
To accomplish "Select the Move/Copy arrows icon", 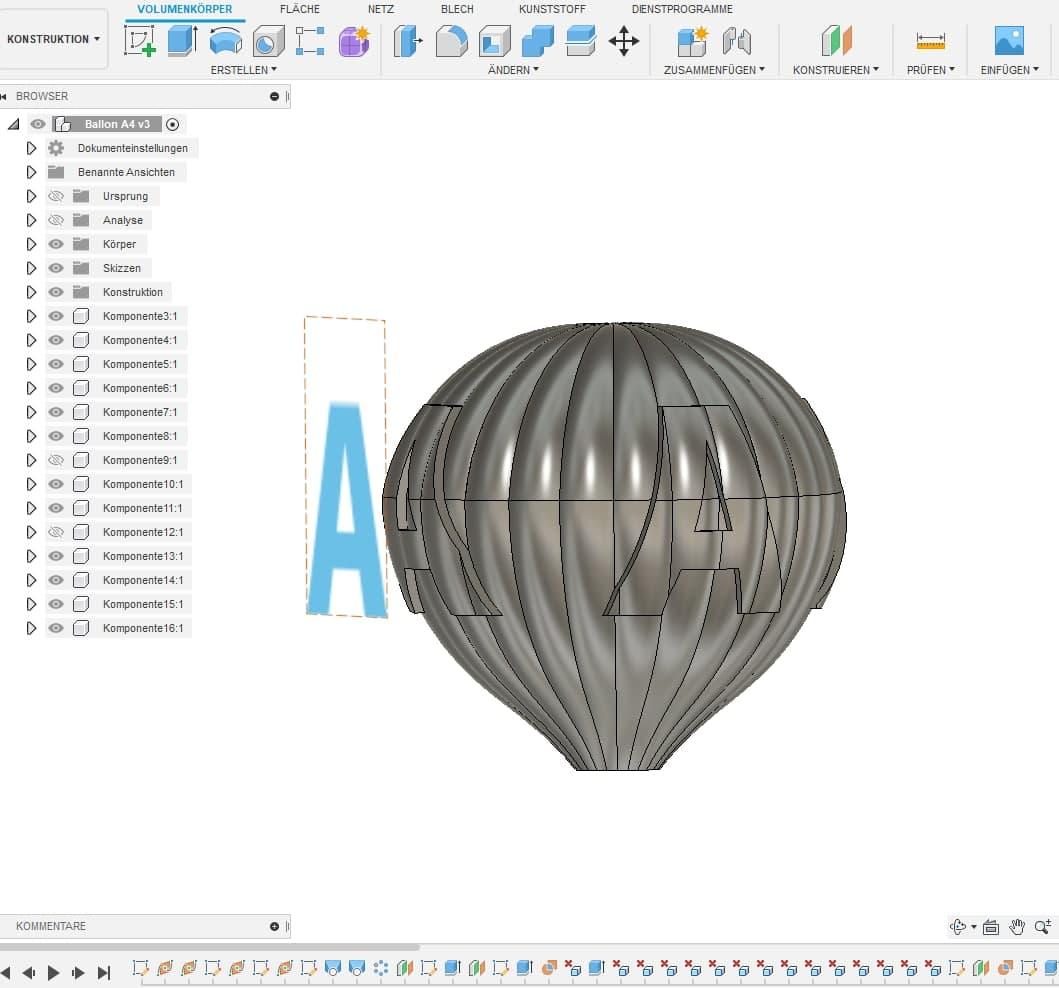I will tap(623, 41).
